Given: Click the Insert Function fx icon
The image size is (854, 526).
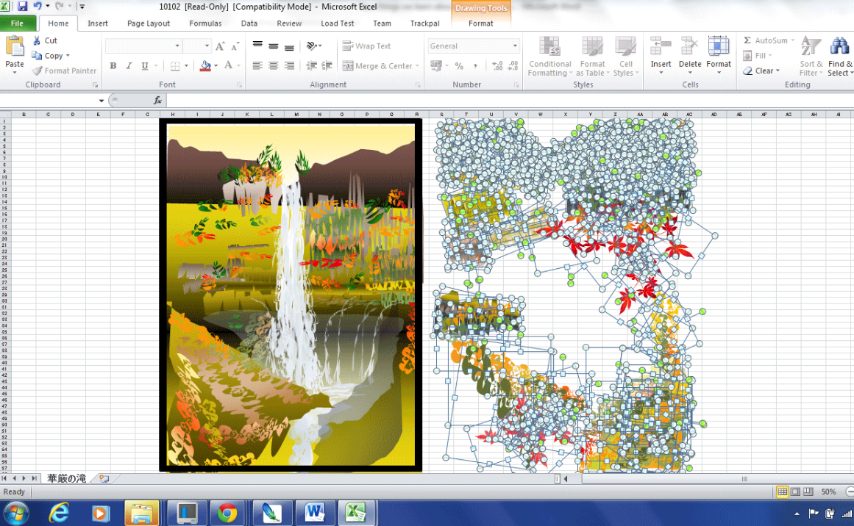Looking at the screenshot, I should (x=158, y=100).
